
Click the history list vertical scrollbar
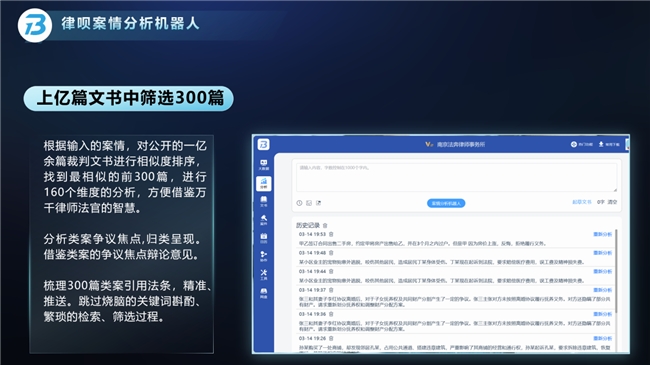coord(616,271)
